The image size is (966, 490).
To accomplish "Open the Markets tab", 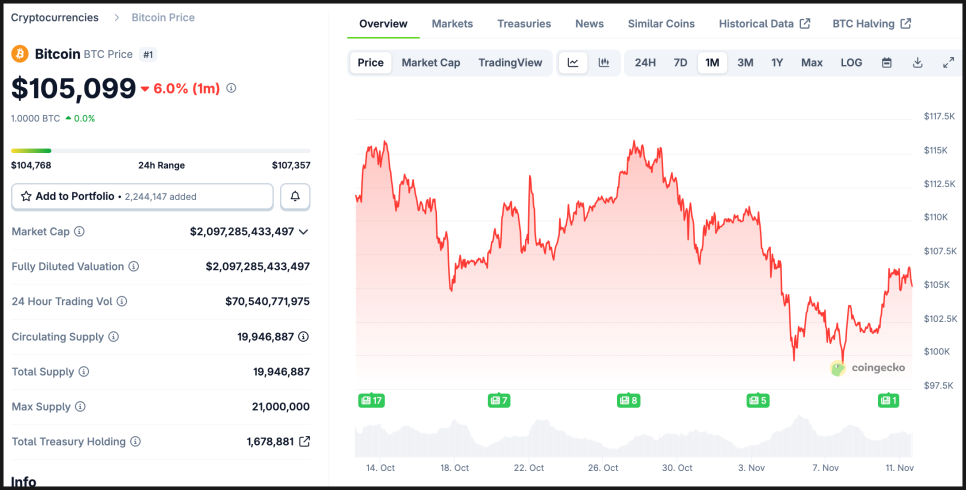I will [x=452, y=24].
